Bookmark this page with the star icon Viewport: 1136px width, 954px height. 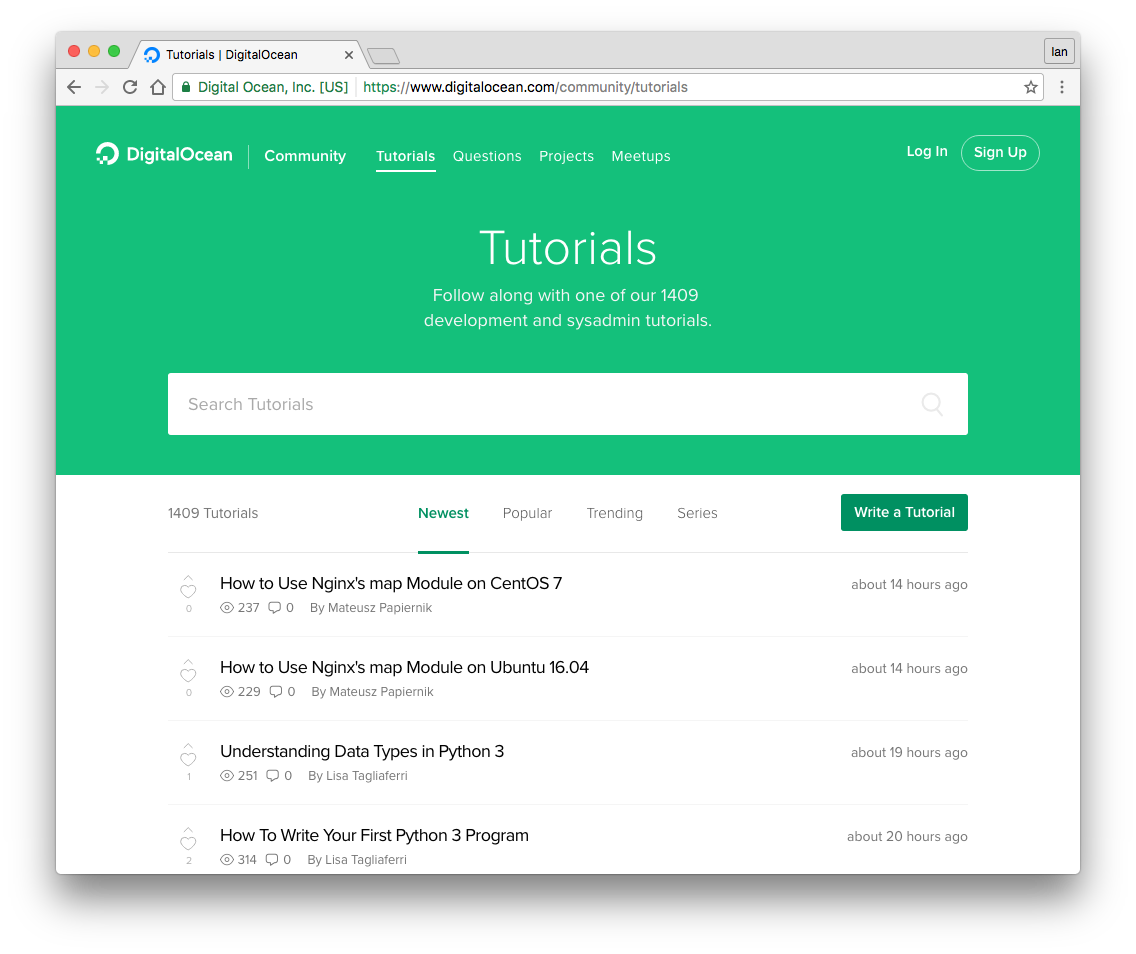point(1031,87)
